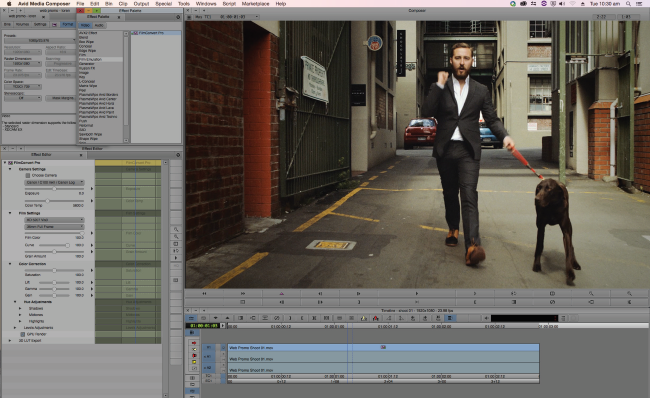
Task: Step forward one frame in Composer
Action: (359, 294)
